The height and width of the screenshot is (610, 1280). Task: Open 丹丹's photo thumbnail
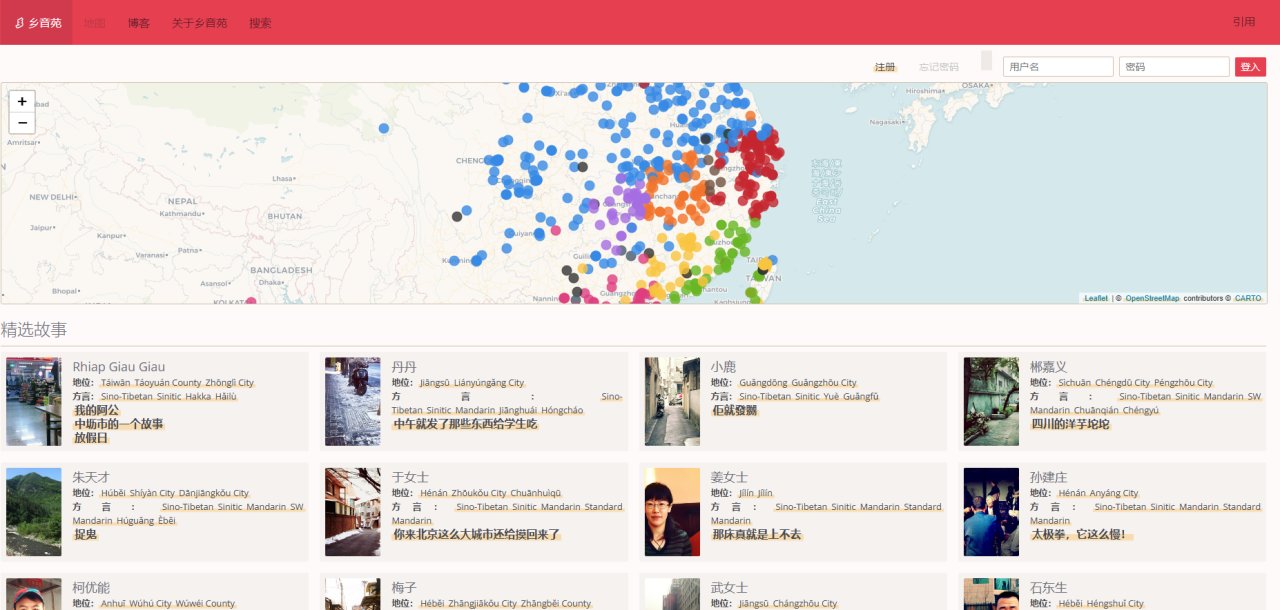click(x=352, y=401)
